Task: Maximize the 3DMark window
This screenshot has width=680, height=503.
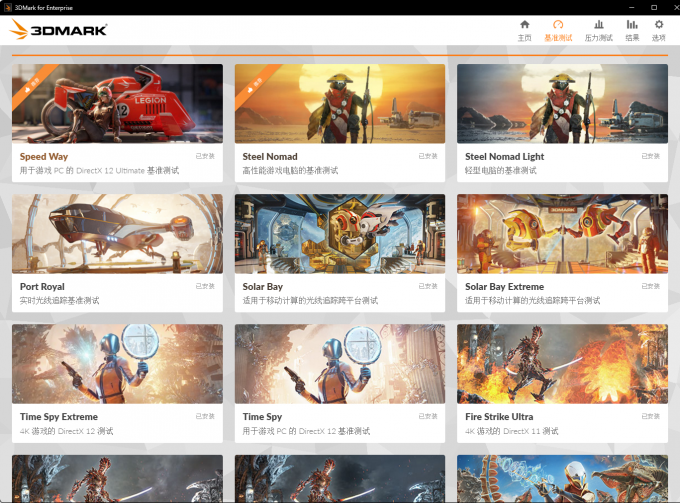Action: 654,7
